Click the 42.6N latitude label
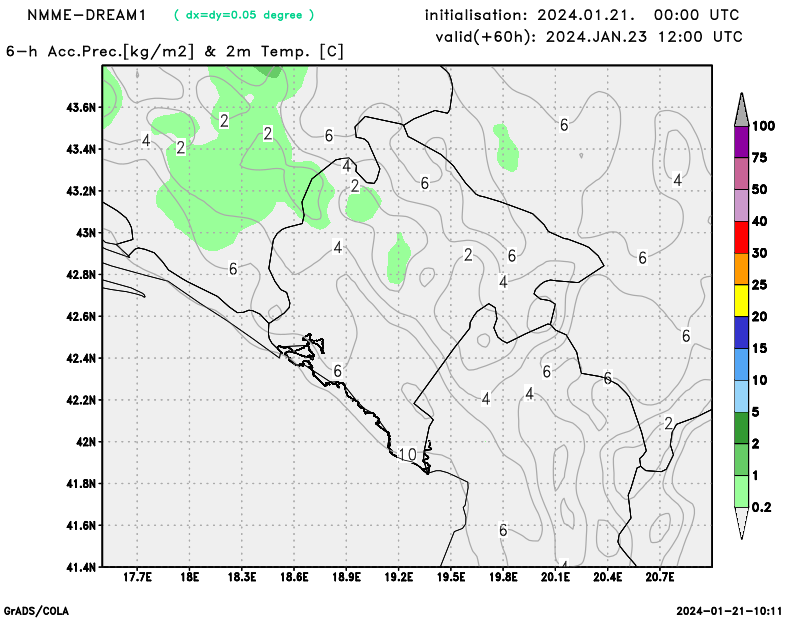This screenshot has width=800, height=618. pyautogui.click(x=81, y=316)
